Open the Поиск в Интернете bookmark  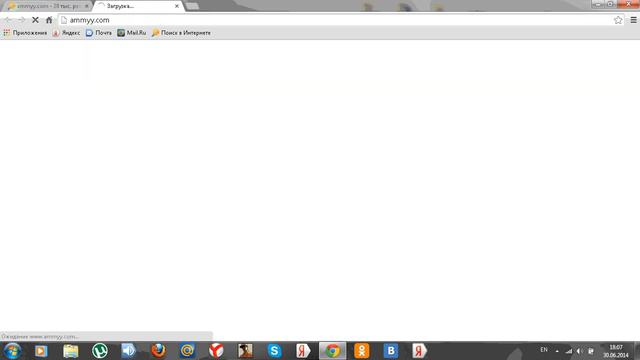tap(181, 33)
